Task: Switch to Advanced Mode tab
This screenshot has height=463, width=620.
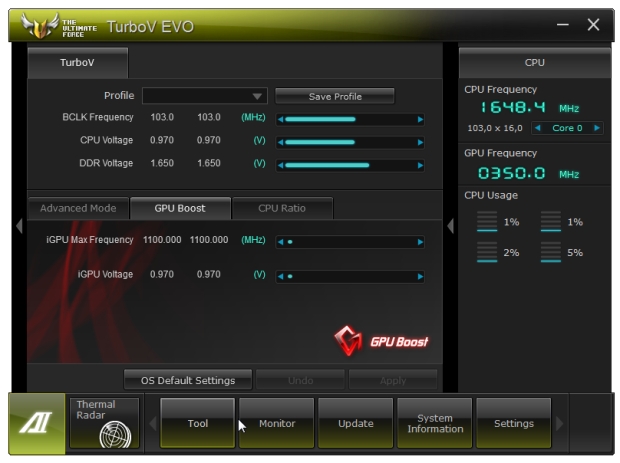Action: pyautogui.click(x=78, y=208)
